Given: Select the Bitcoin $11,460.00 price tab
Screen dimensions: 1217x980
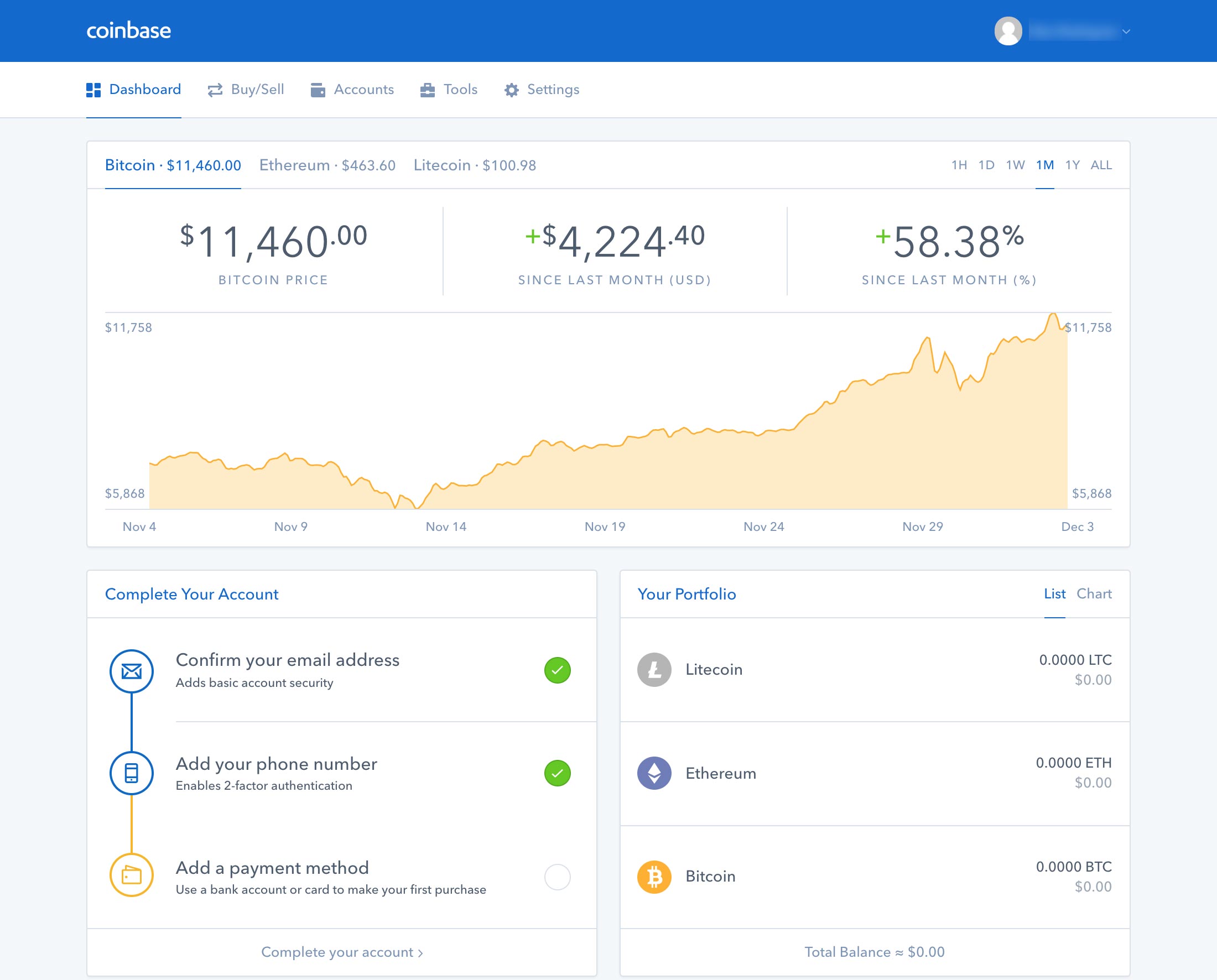Looking at the screenshot, I should 173,165.
